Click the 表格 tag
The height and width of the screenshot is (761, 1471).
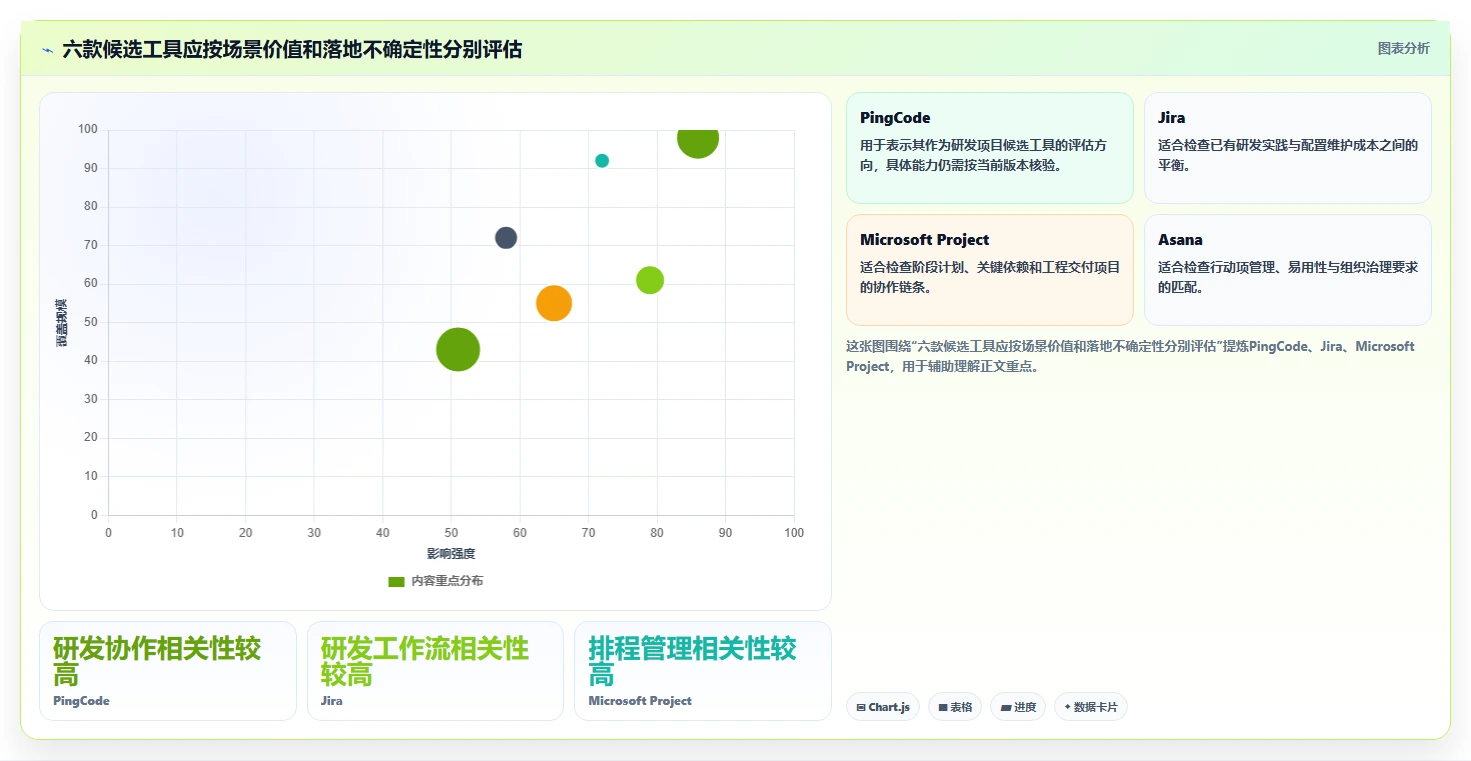[x=955, y=707]
